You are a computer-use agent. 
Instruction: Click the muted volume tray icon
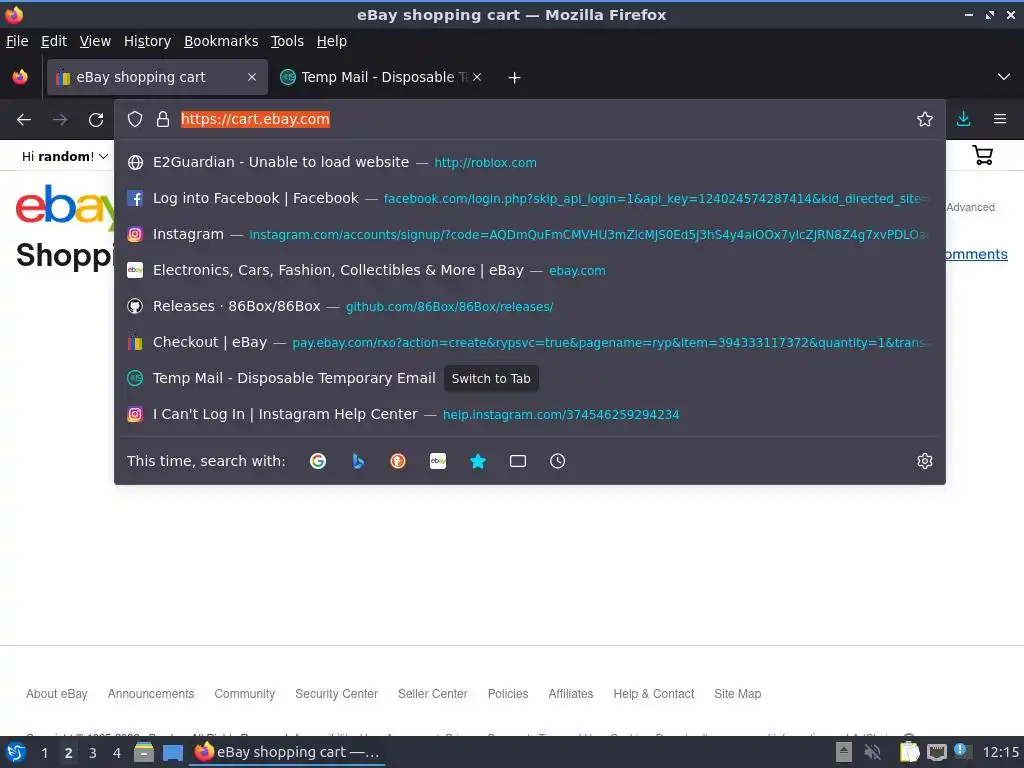pyautogui.click(x=872, y=752)
